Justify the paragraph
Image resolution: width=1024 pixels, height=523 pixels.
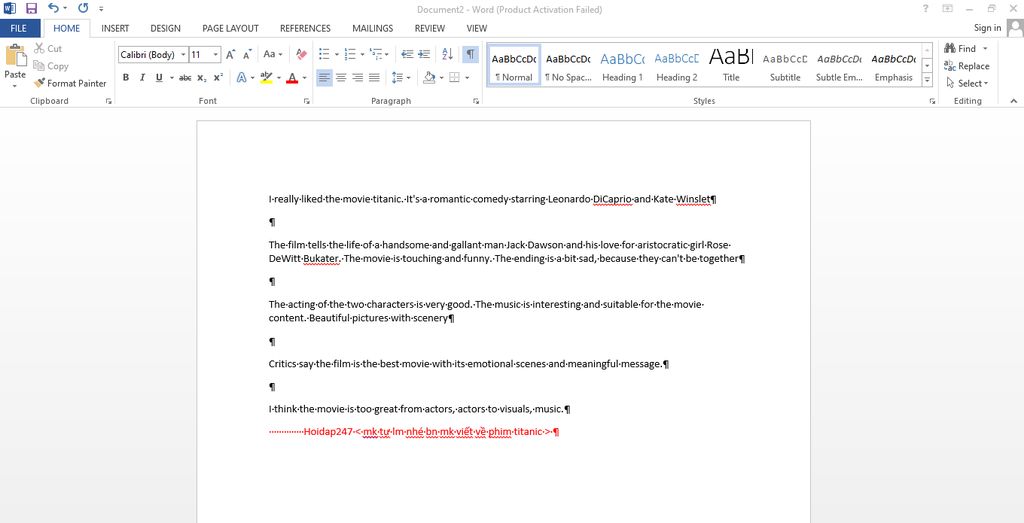point(374,78)
